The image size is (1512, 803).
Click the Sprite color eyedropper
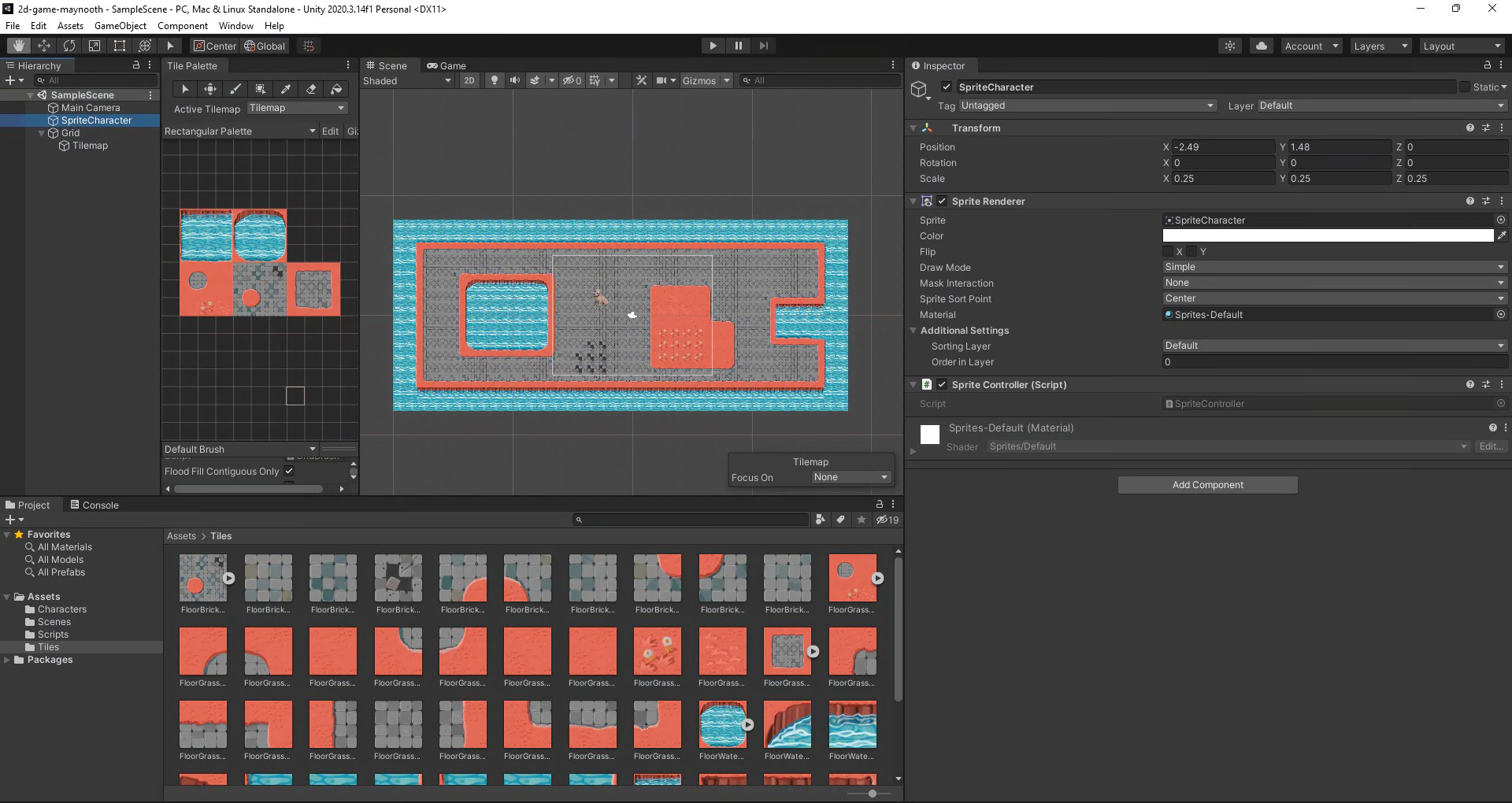coord(1501,235)
